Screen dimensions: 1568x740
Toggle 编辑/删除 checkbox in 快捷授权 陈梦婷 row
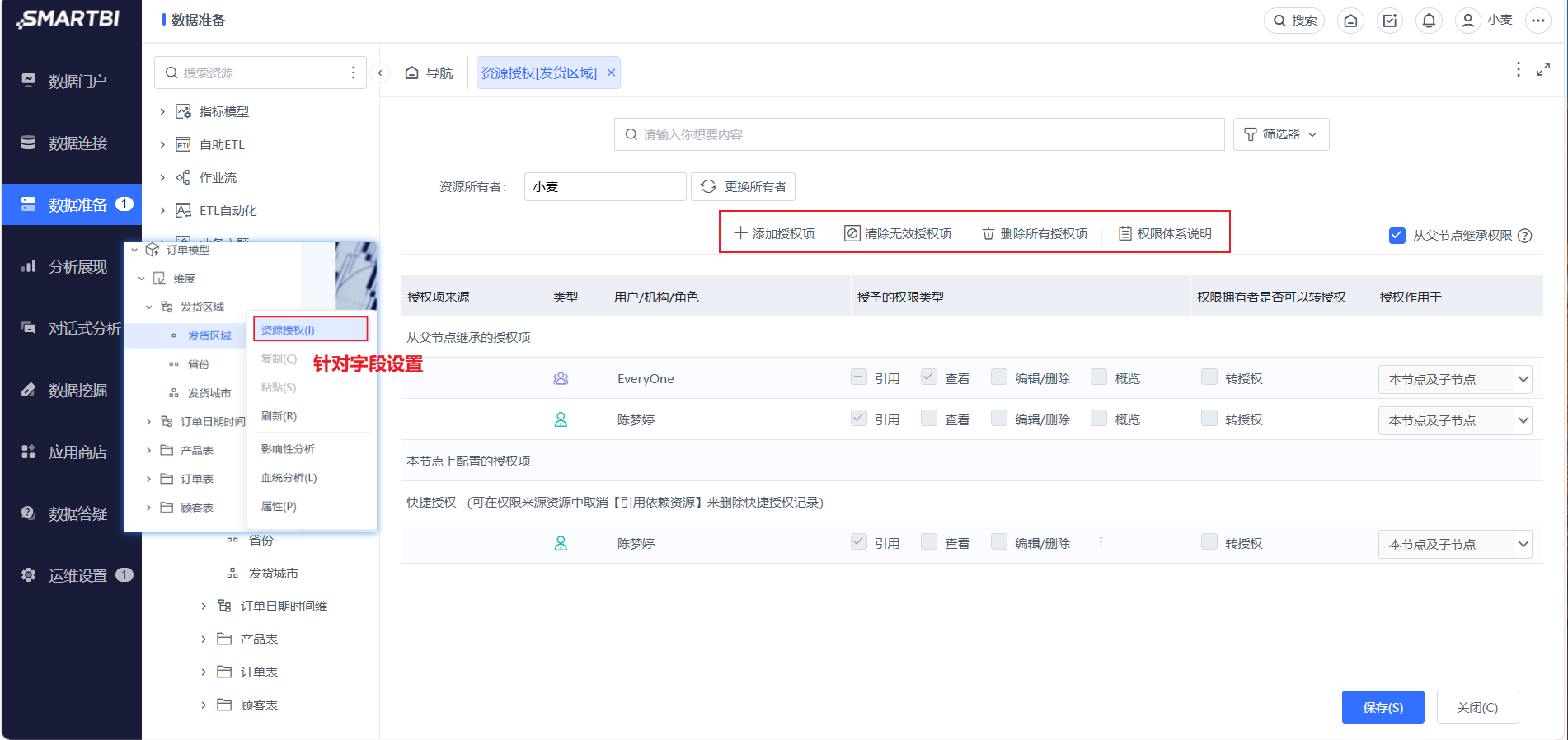coord(998,542)
